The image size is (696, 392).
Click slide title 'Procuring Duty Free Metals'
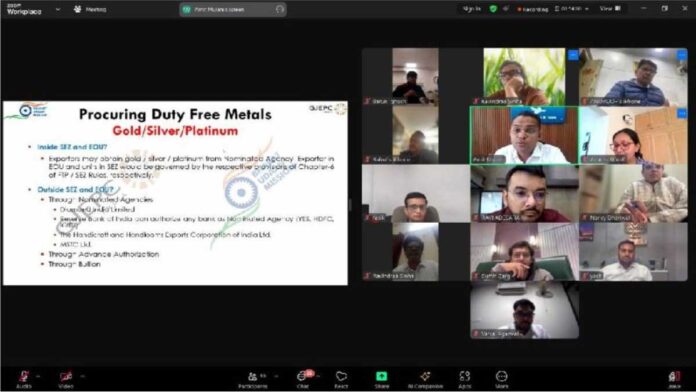click(x=175, y=114)
